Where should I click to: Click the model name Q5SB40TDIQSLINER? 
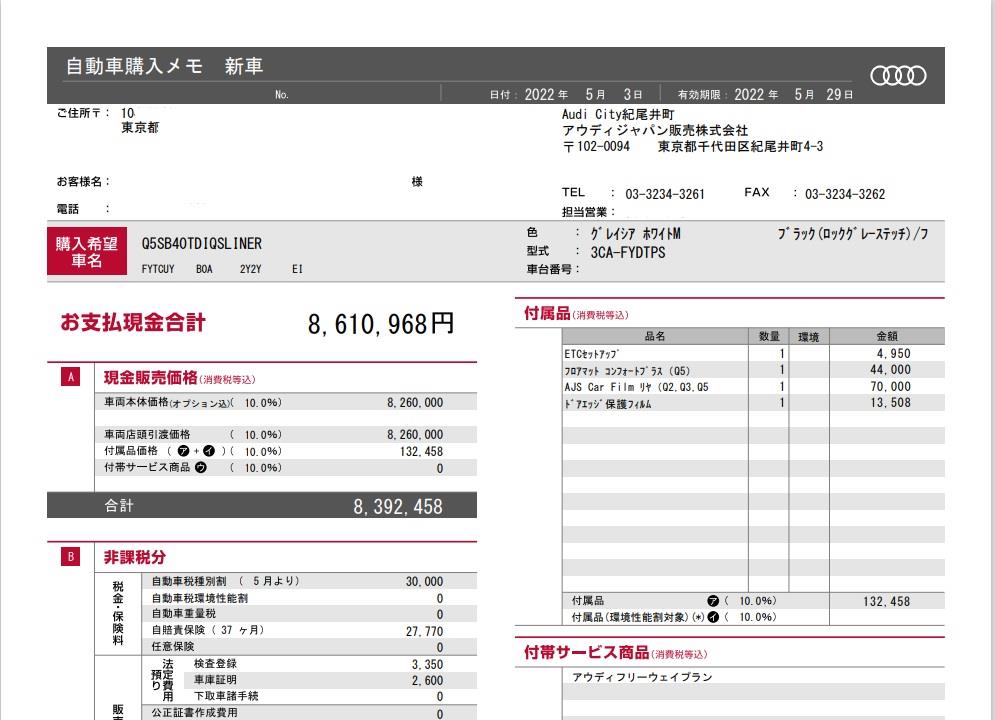pos(202,244)
